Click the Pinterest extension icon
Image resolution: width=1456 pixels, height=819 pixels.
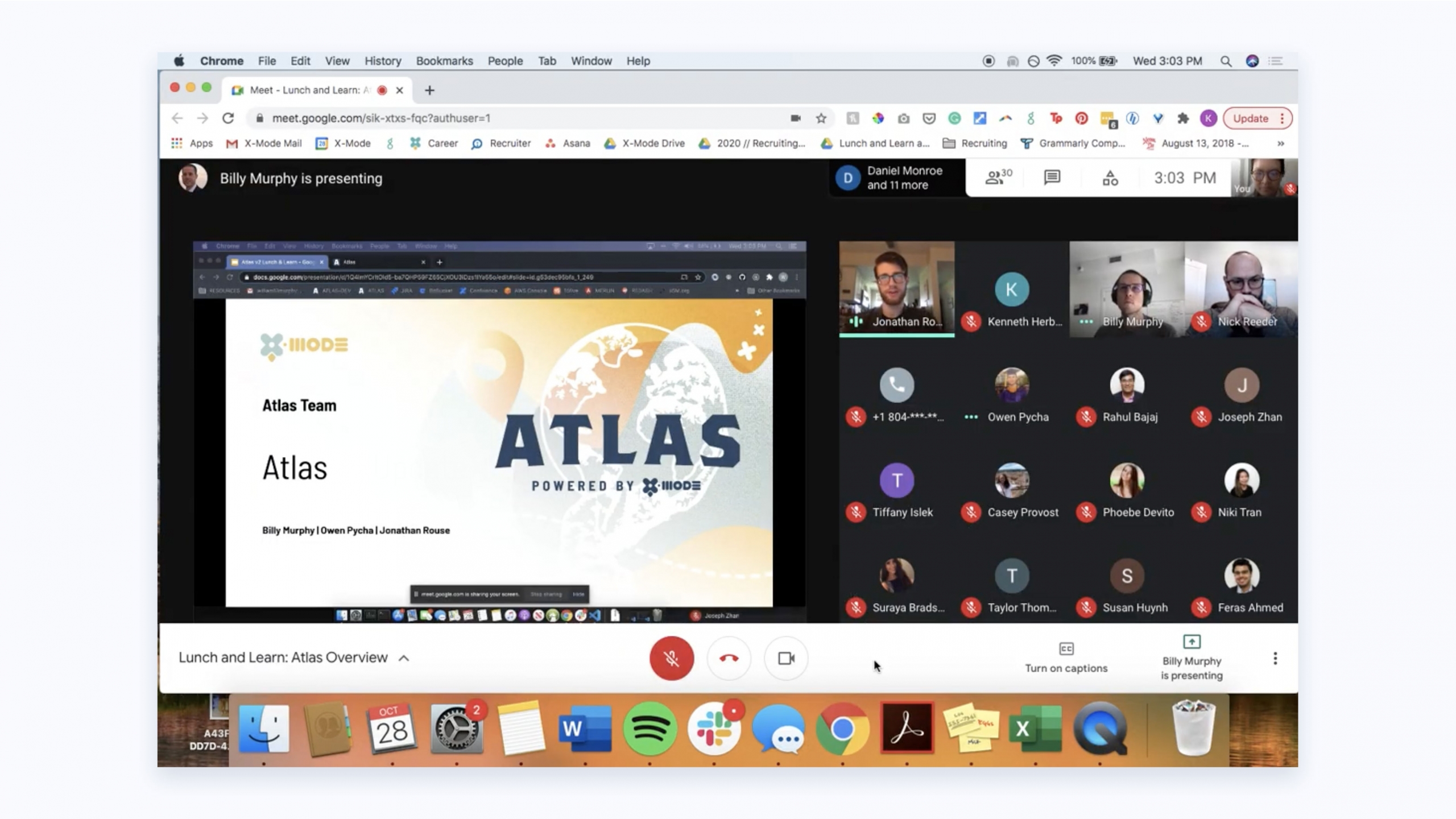1081,118
